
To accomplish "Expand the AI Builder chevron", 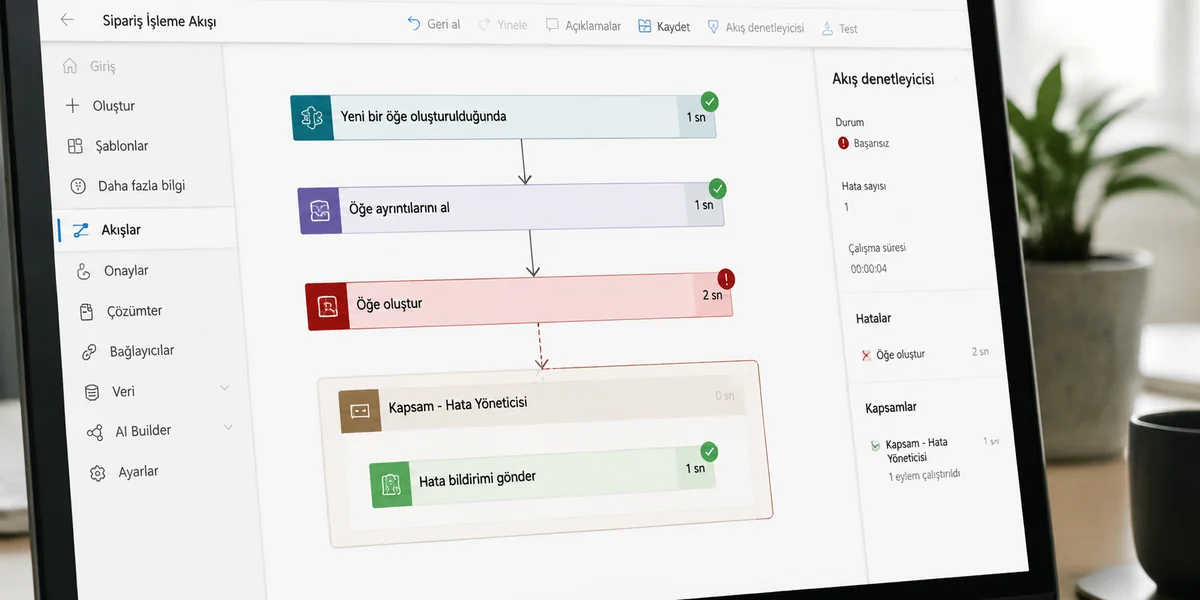I will click(228, 428).
